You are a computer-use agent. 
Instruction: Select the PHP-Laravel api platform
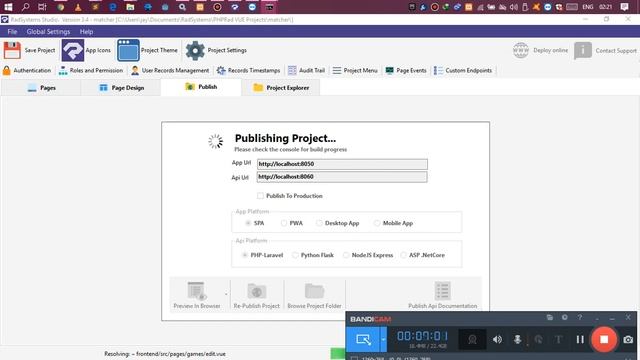pyautogui.click(x=245, y=255)
